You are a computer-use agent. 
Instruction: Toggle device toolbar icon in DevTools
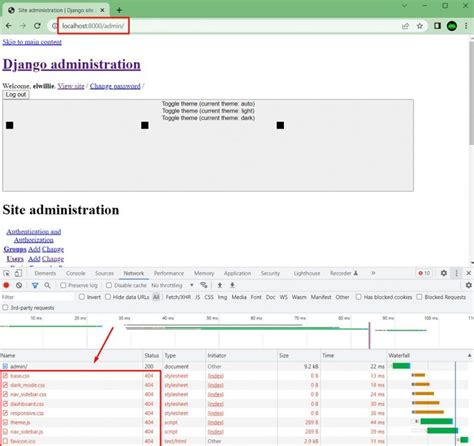click(x=18, y=273)
